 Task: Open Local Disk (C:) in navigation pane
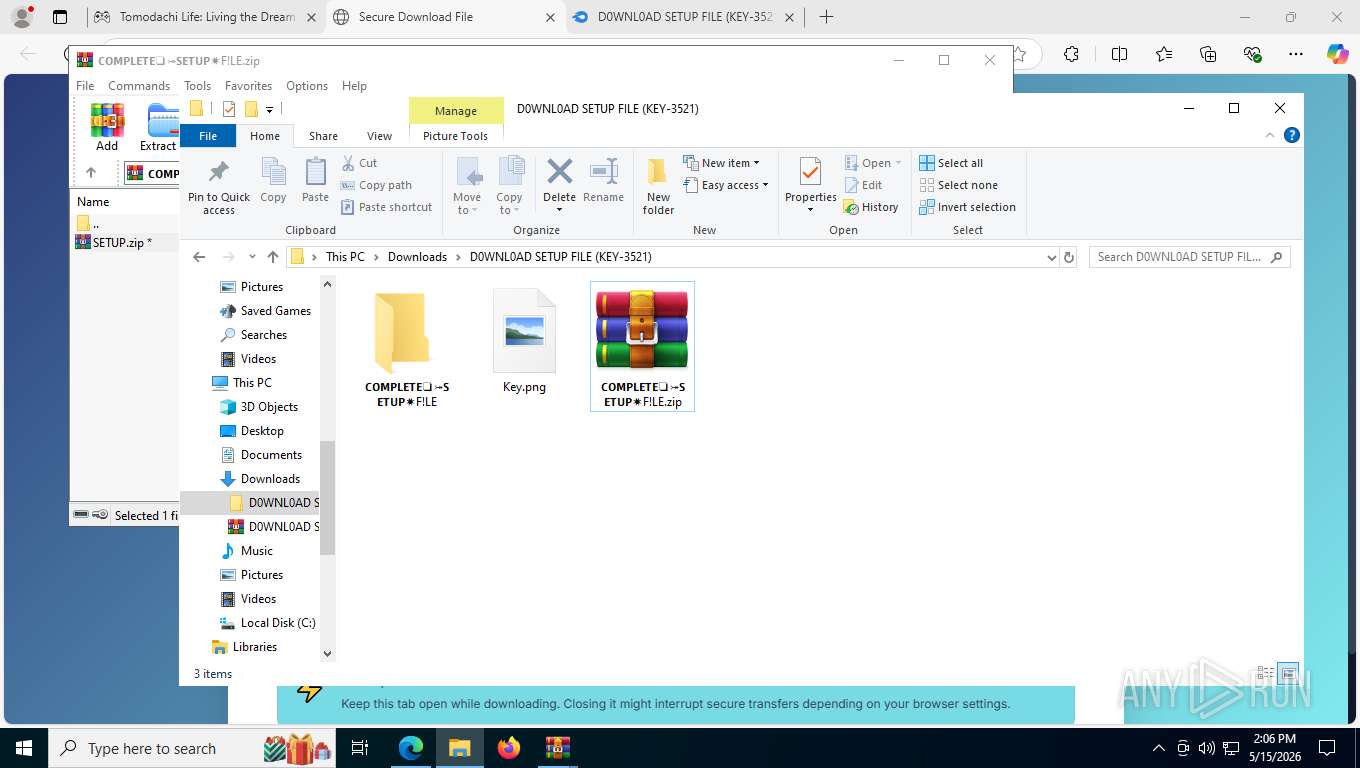tap(267, 623)
